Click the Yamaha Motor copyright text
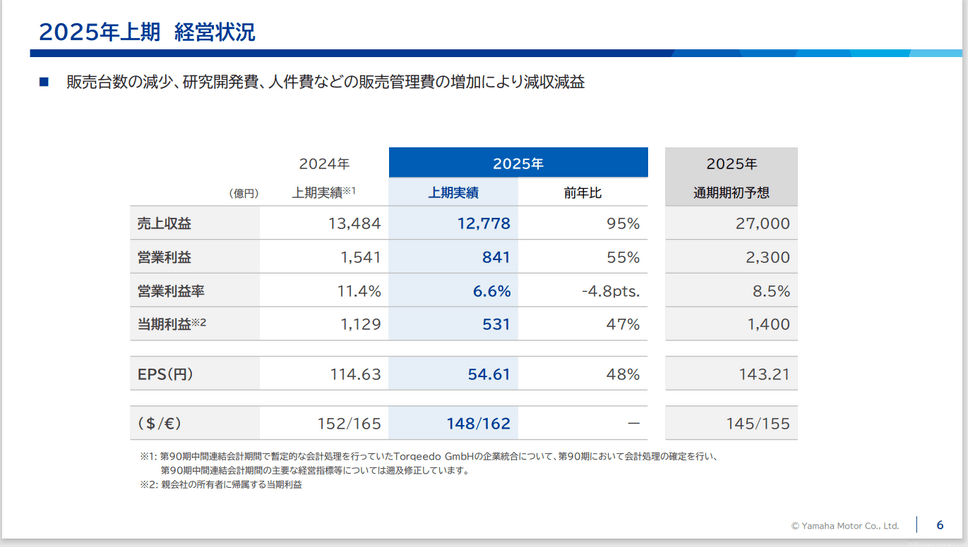This screenshot has height=547, width=968. click(844, 525)
